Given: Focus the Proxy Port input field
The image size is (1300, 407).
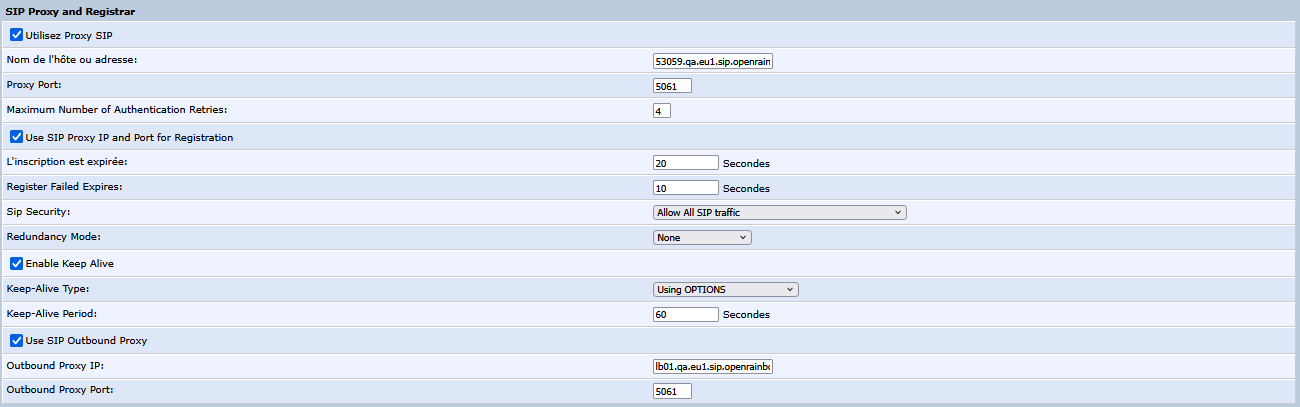Looking at the screenshot, I should [672, 86].
